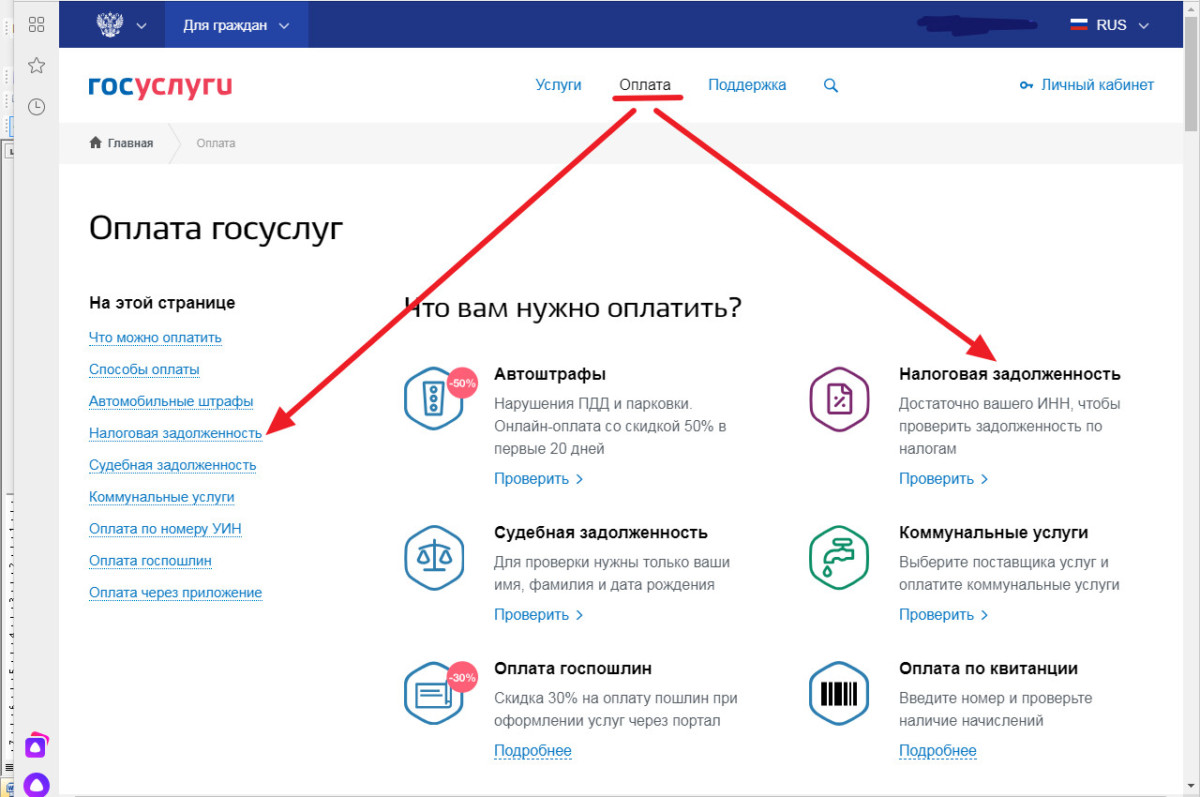This screenshot has height=797, width=1200.
Task: Click the Оплата госпошлин card heading
Action: click(x=573, y=668)
